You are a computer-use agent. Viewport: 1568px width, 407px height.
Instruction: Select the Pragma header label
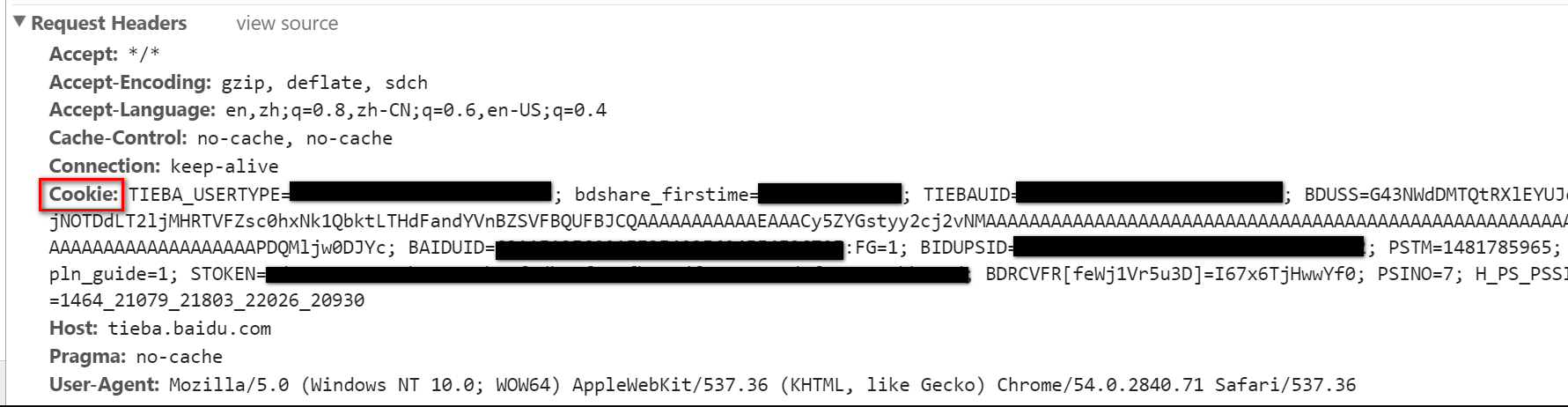coord(88,356)
